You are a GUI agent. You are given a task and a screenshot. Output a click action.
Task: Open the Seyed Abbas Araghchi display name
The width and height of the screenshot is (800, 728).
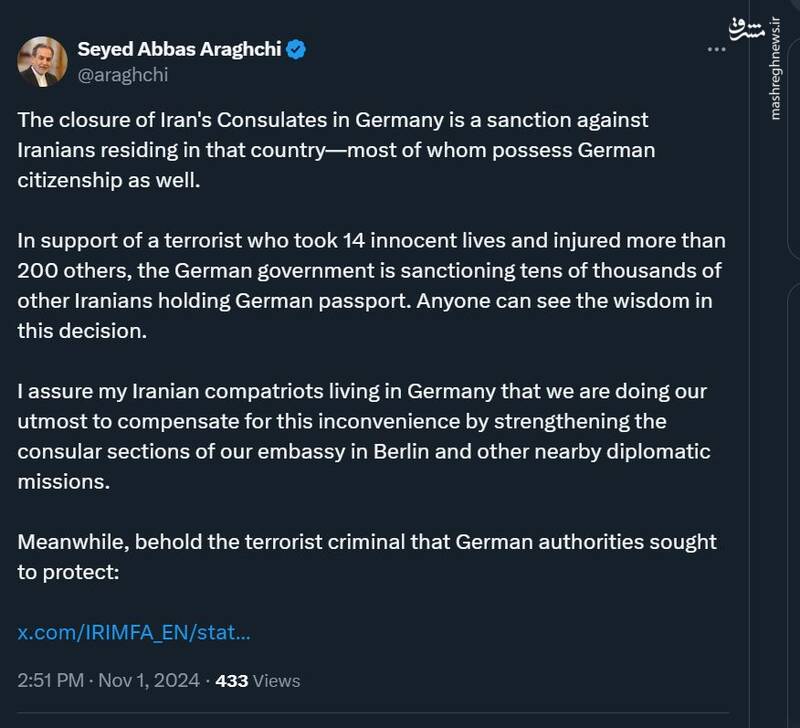(x=180, y=49)
